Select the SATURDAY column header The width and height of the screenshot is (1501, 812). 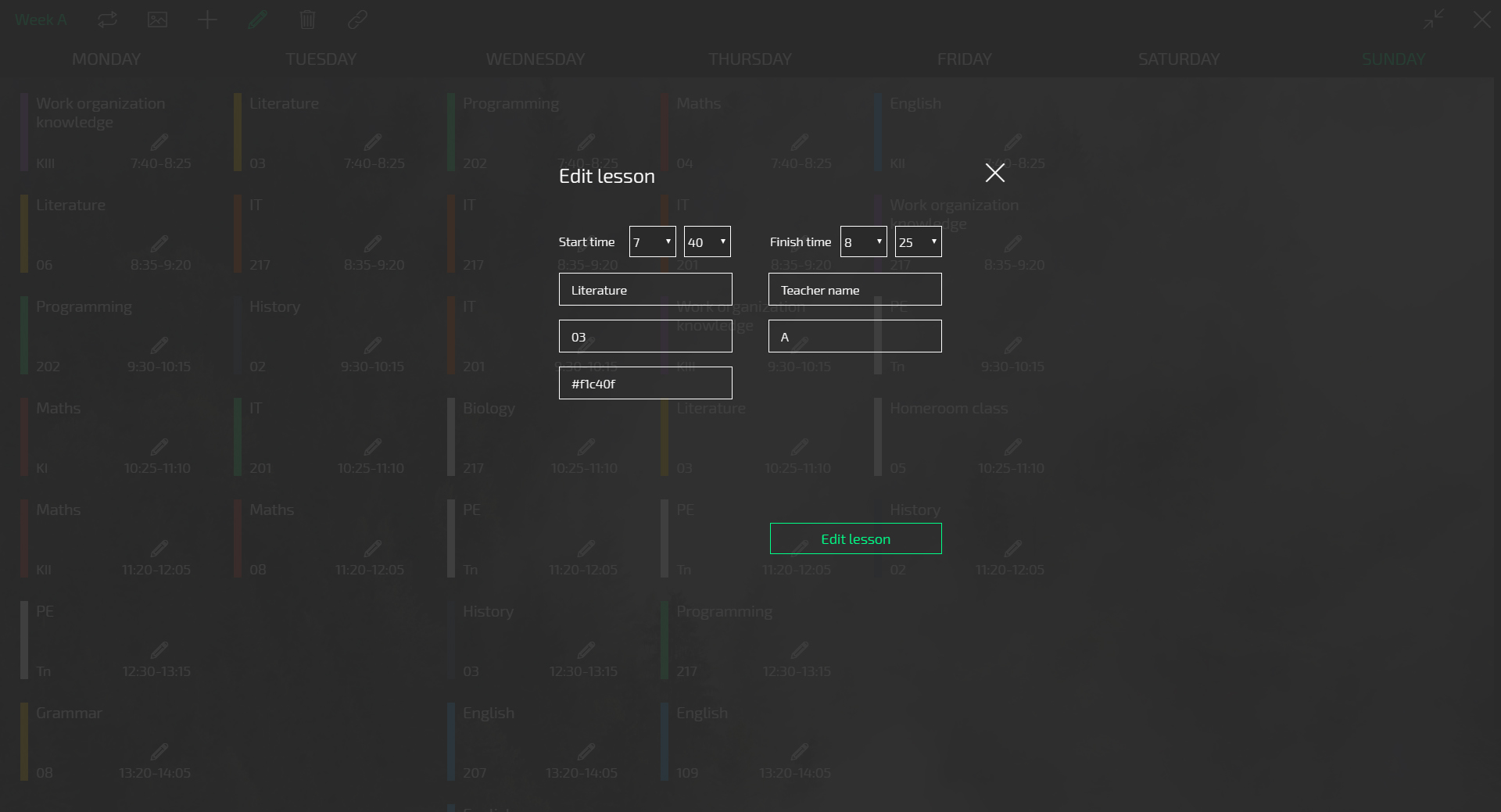pos(1178,59)
